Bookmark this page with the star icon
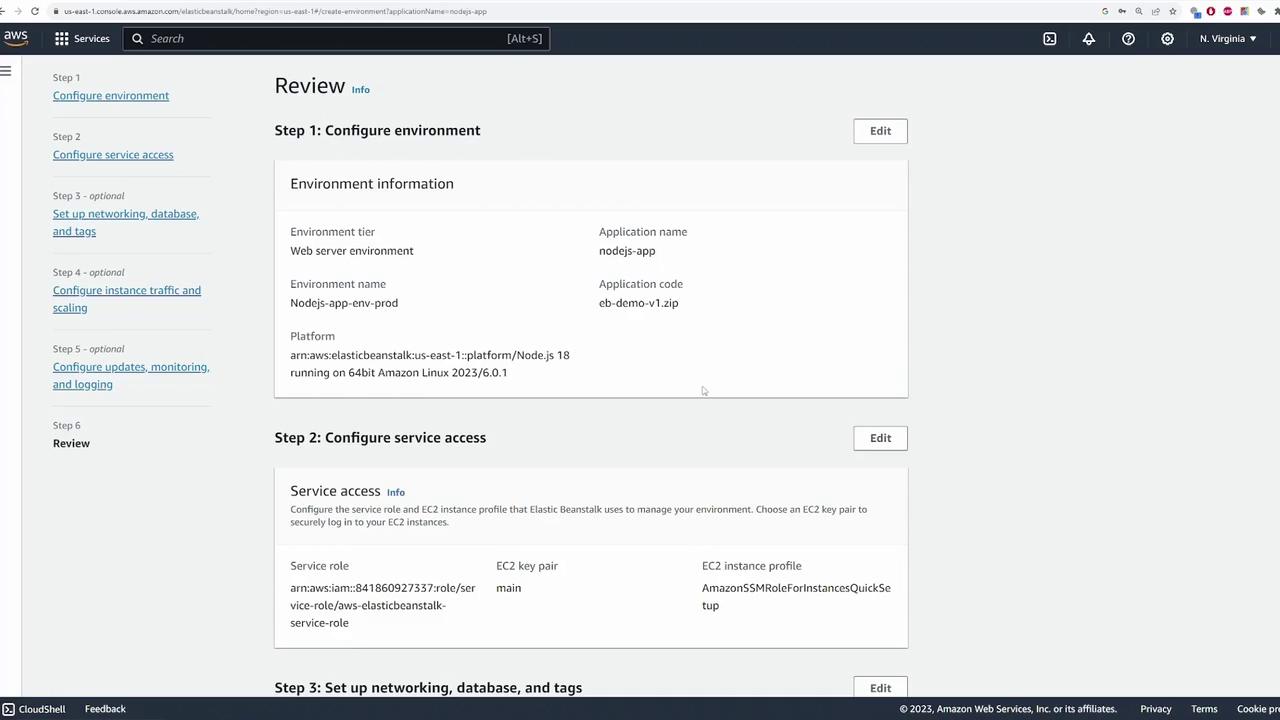 click(x=1173, y=11)
